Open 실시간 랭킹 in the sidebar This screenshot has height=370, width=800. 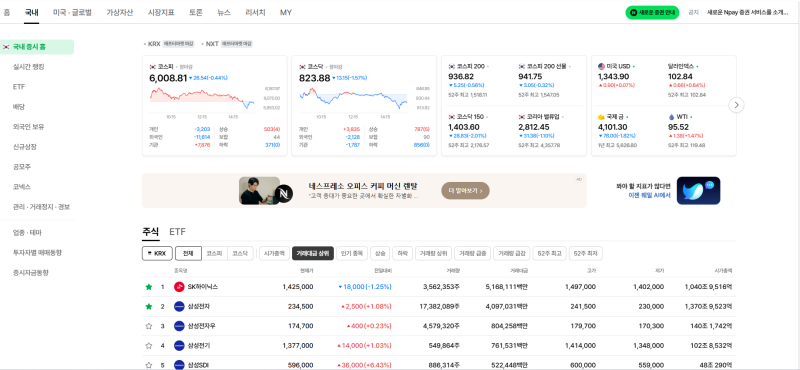coord(29,67)
